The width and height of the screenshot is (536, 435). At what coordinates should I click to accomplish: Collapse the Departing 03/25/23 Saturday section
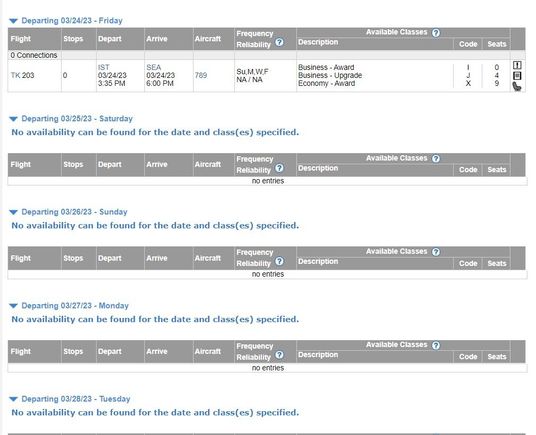[x=13, y=119]
